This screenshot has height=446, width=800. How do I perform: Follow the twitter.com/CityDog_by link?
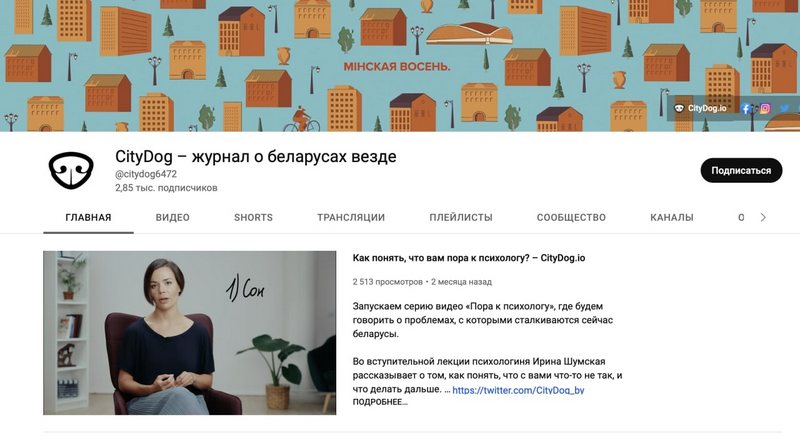518,390
